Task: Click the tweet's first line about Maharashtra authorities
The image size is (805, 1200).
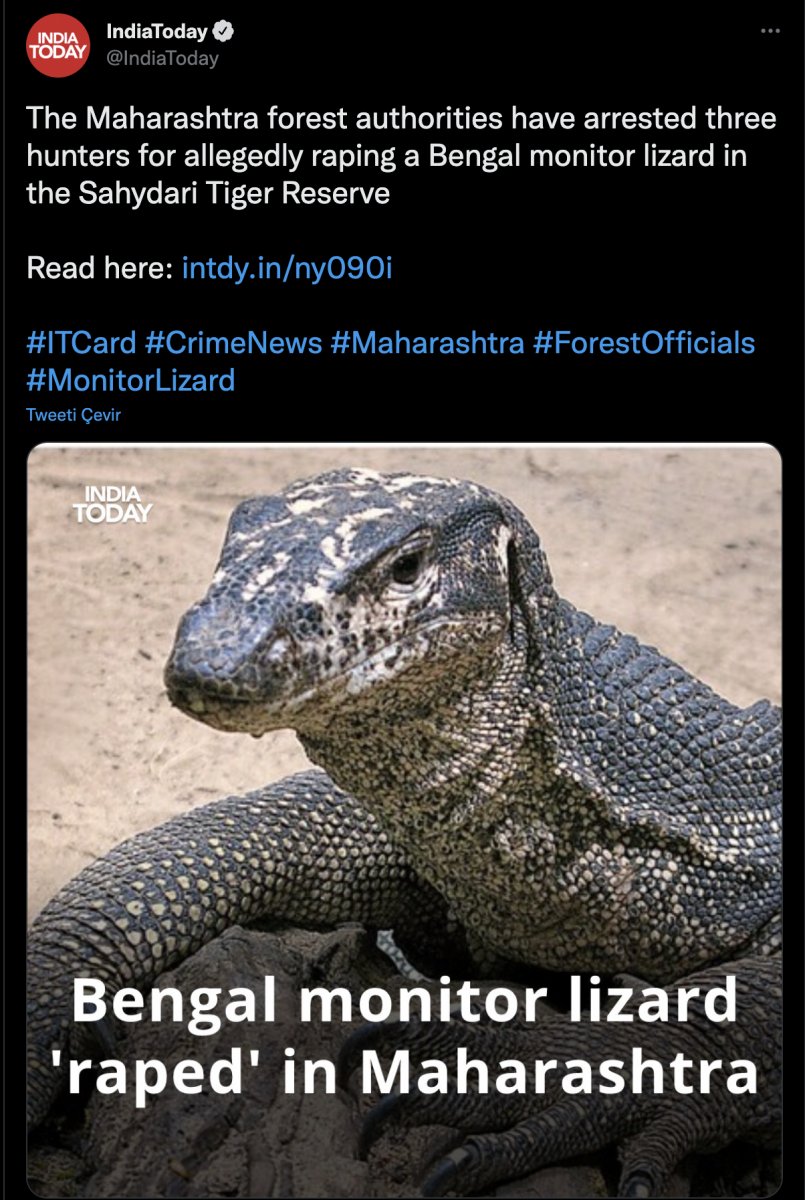Action: click(401, 119)
